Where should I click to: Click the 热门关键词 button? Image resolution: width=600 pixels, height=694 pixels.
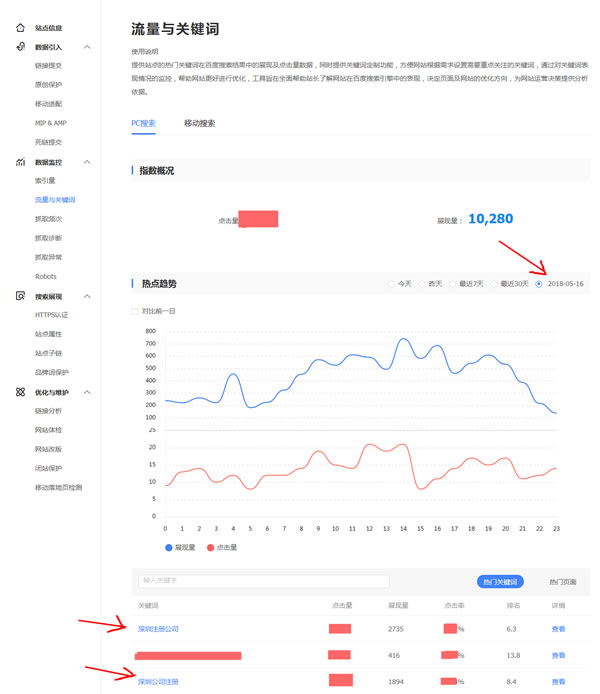tap(500, 581)
